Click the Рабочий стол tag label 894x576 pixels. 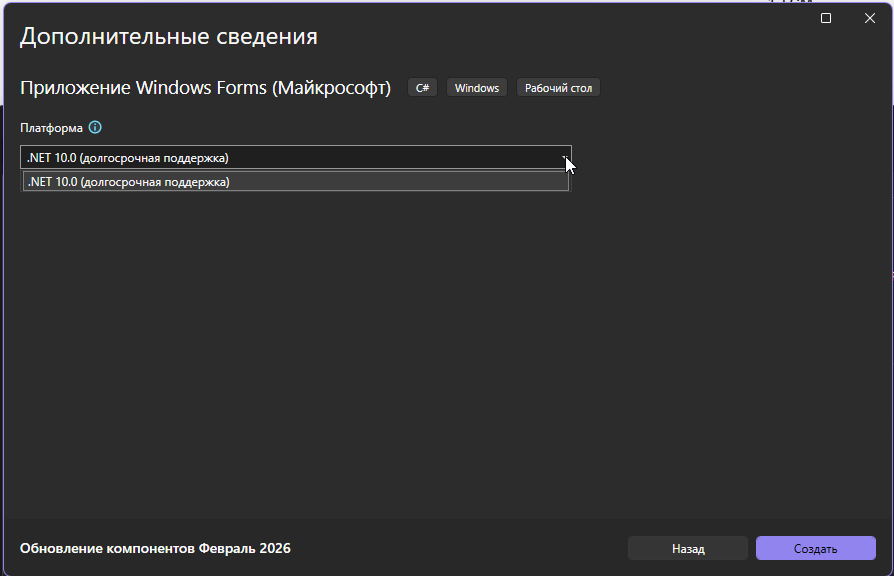[x=558, y=88]
